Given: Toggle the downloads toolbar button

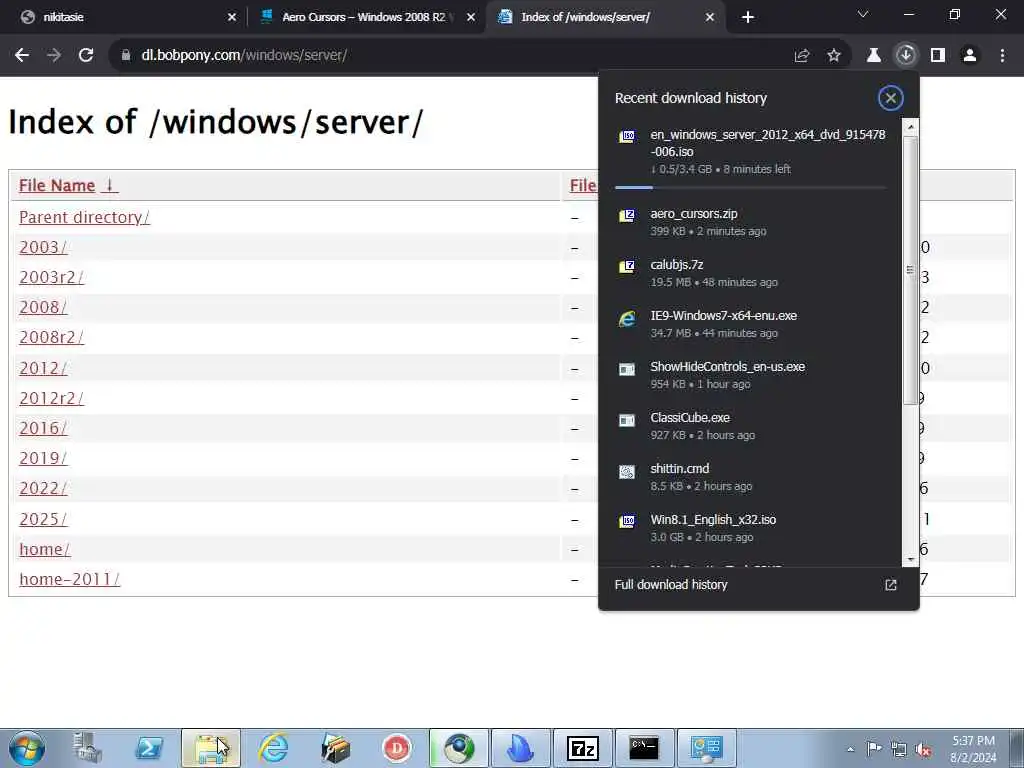Looking at the screenshot, I should 906,56.
